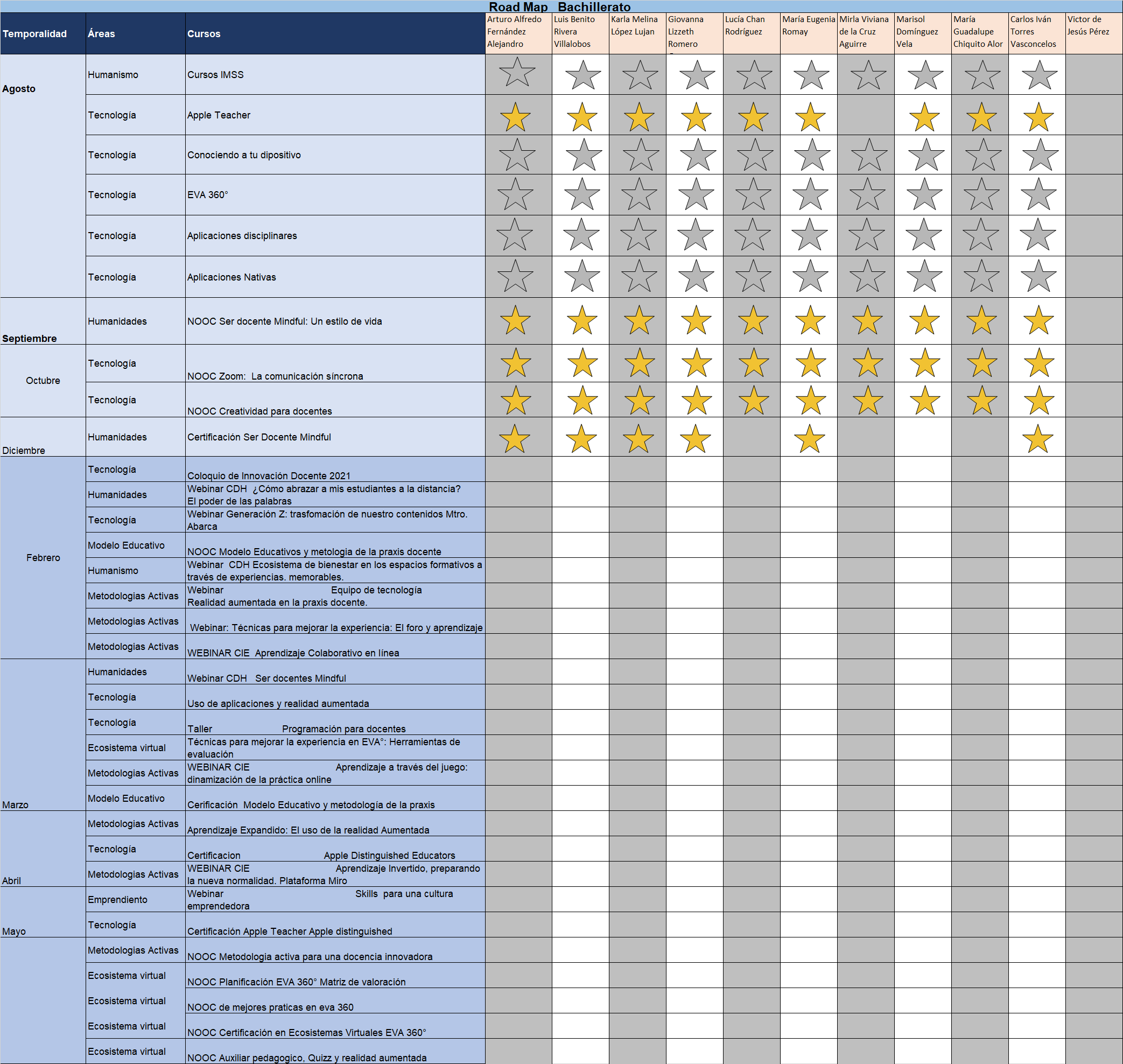The image size is (1123, 1064).
Task: Select the Coloquio de Innovación Docente 2021 cell
Action: point(335,469)
